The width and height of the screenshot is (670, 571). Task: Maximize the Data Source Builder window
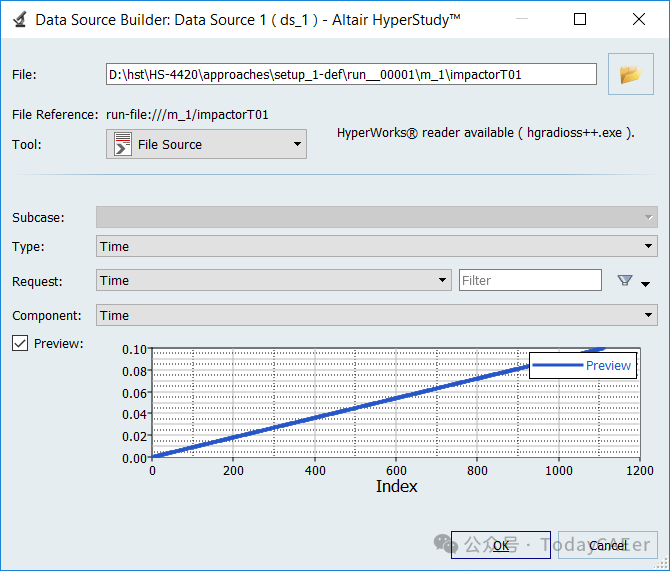(580, 19)
